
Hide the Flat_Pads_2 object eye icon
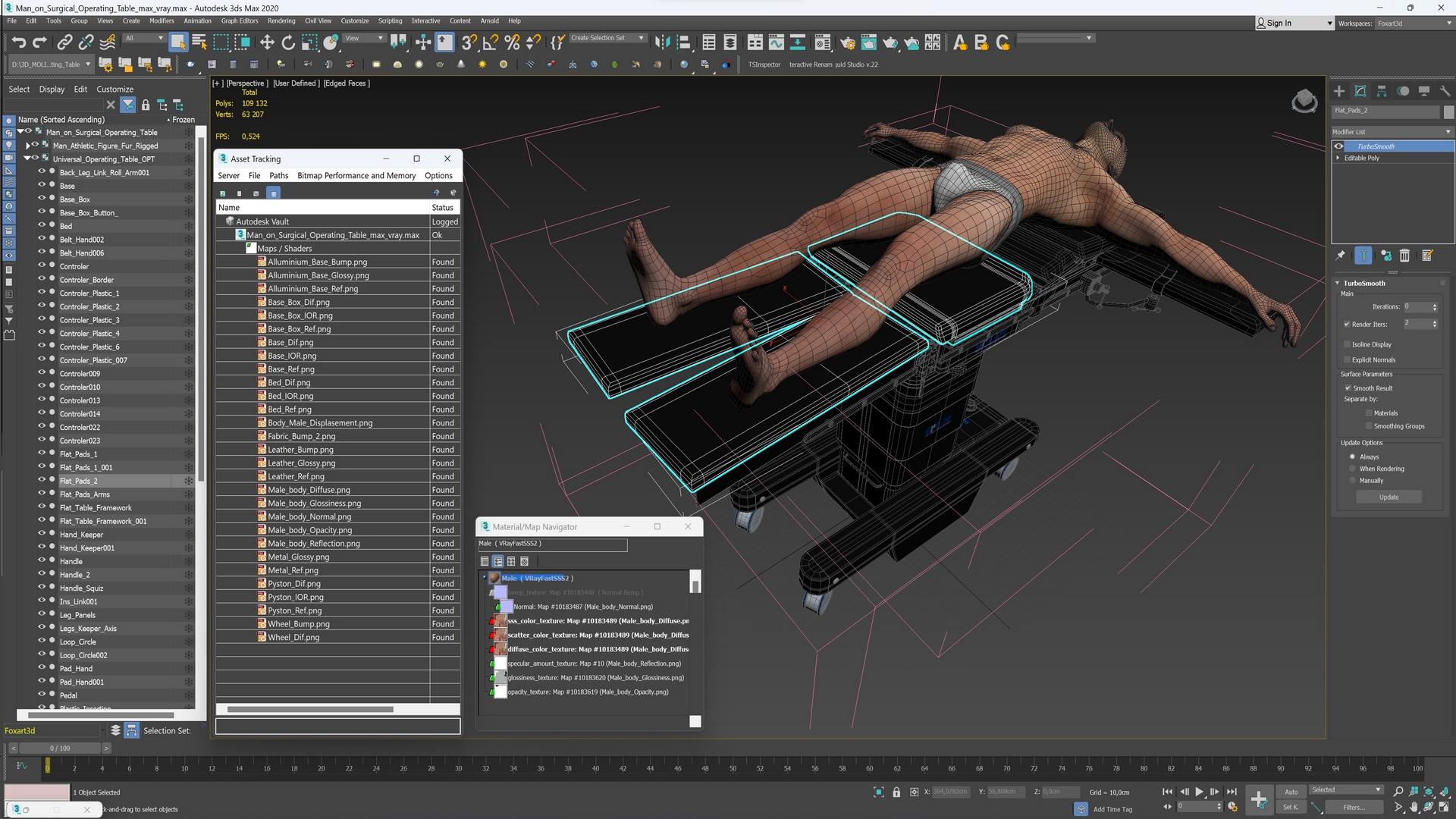(x=42, y=480)
